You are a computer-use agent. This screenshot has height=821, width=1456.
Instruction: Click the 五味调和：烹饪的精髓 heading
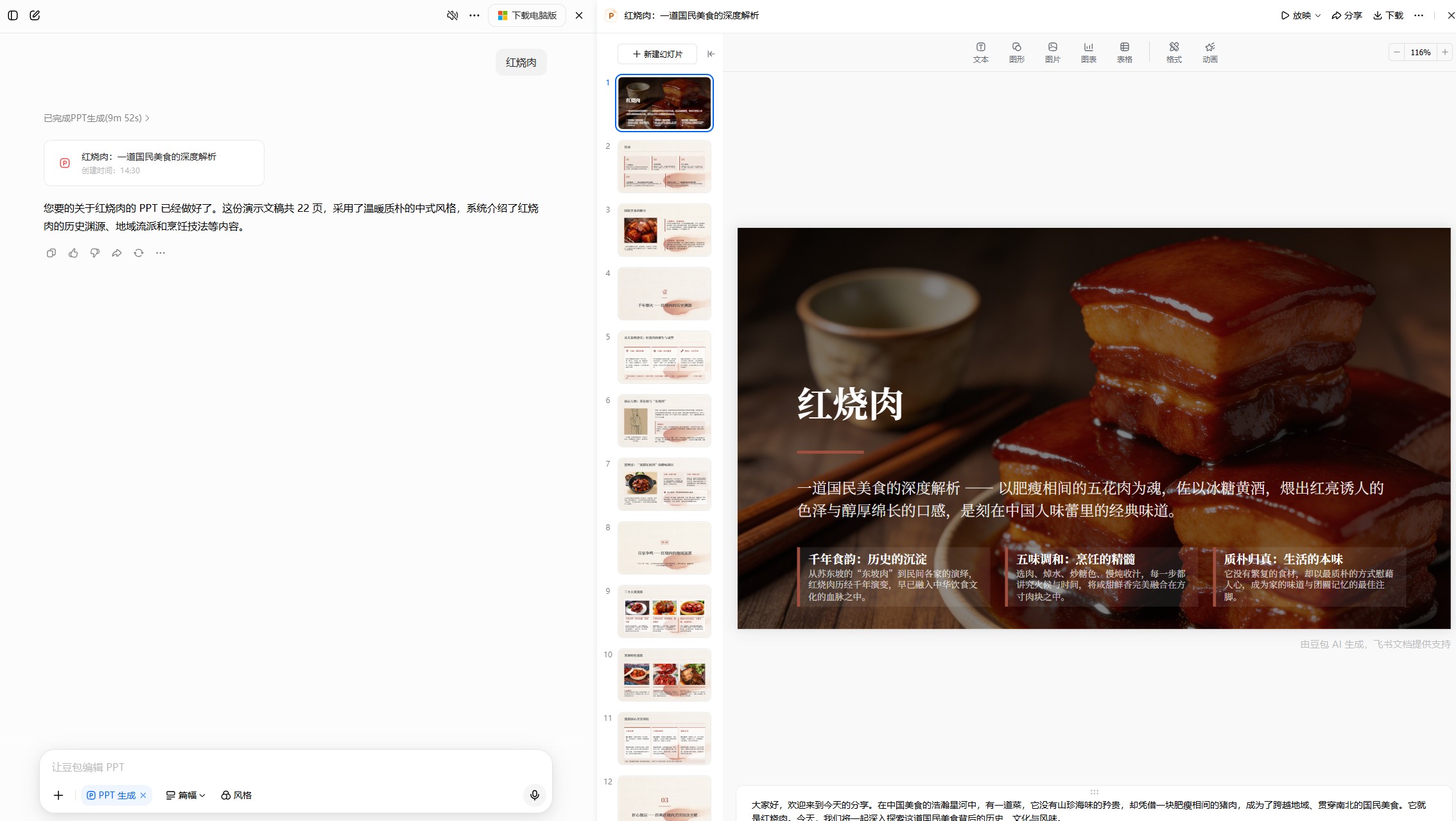pyautogui.click(x=1075, y=559)
